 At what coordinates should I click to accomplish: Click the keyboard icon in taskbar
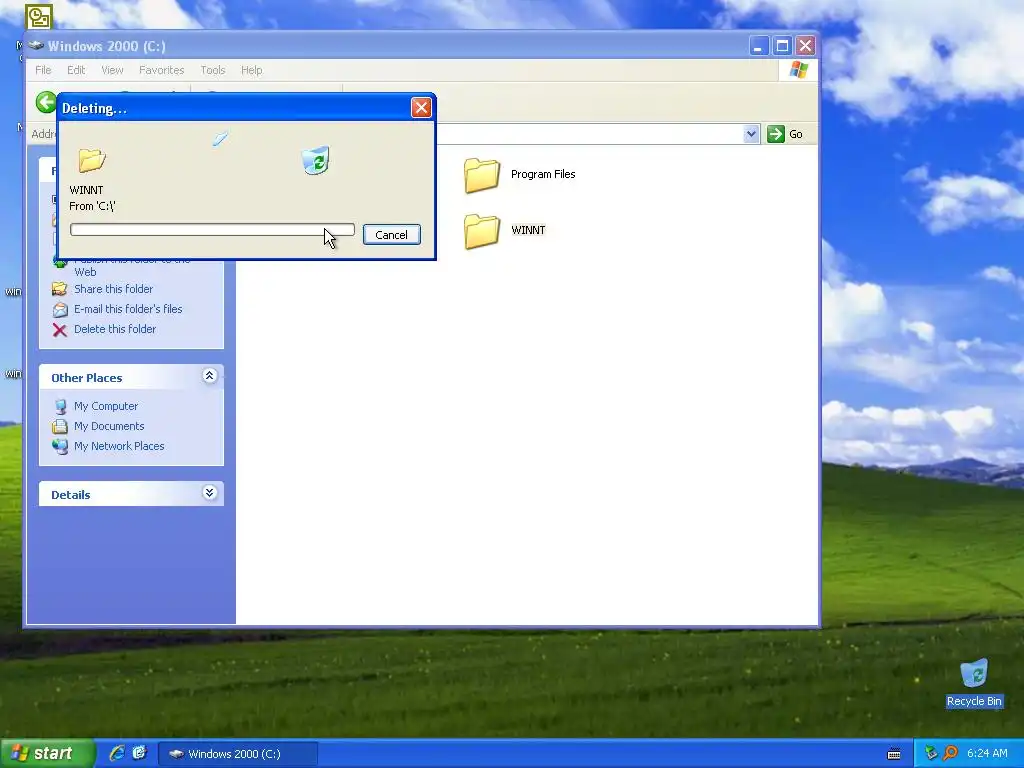coord(894,754)
